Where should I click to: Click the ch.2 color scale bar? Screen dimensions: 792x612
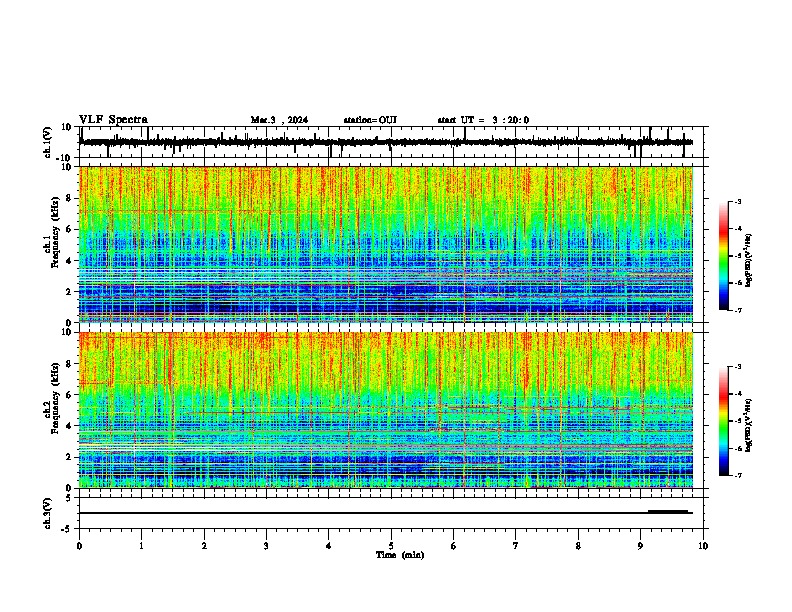724,421
